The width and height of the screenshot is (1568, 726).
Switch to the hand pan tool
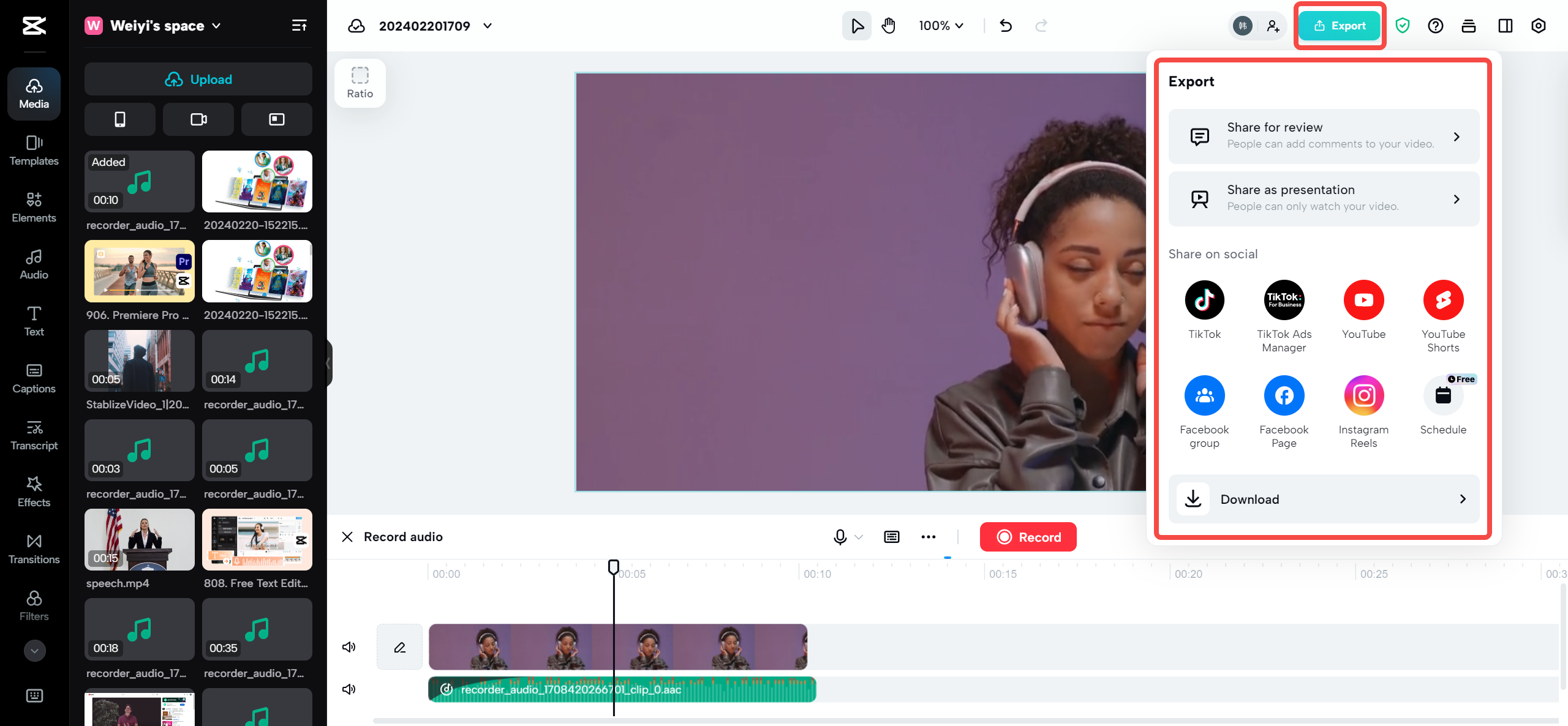point(888,26)
